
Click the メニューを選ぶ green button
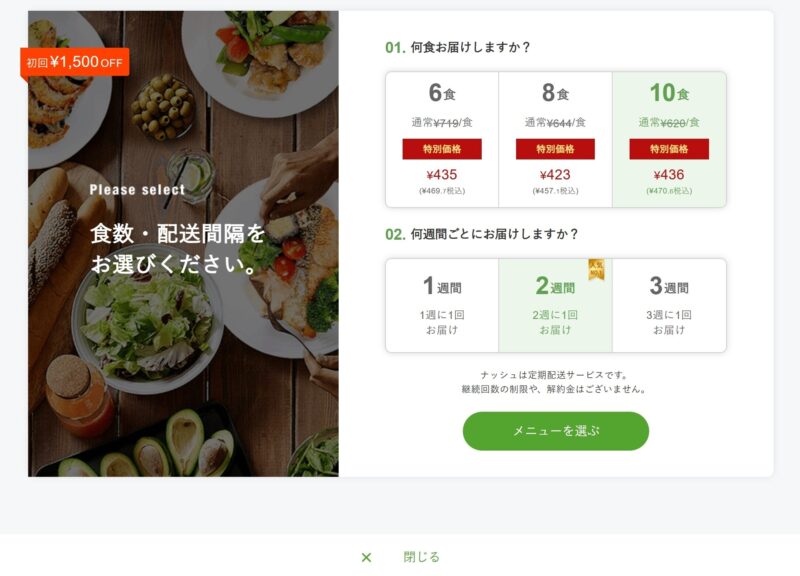pos(556,431)
